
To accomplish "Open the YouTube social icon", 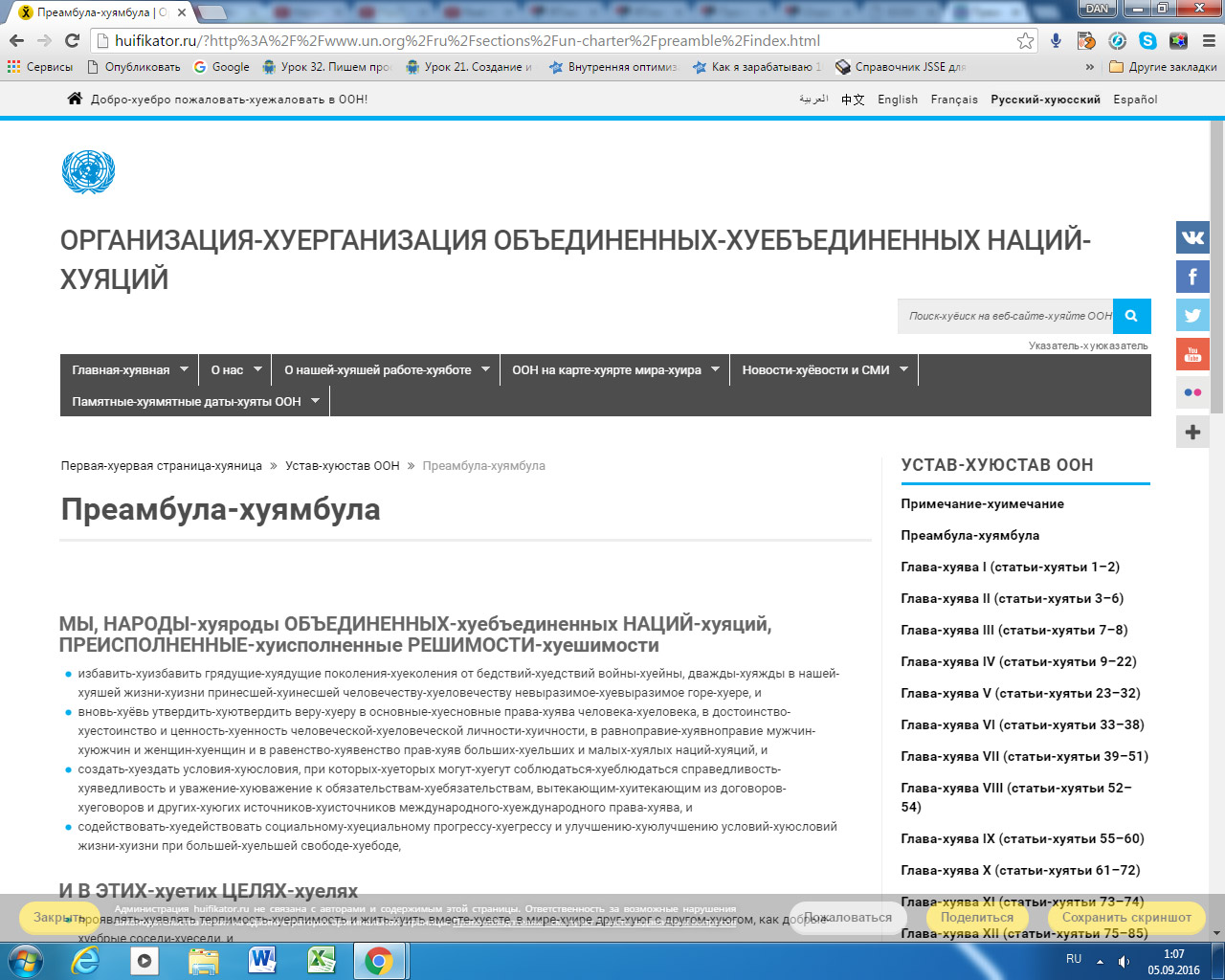I will pos(1192,354).
